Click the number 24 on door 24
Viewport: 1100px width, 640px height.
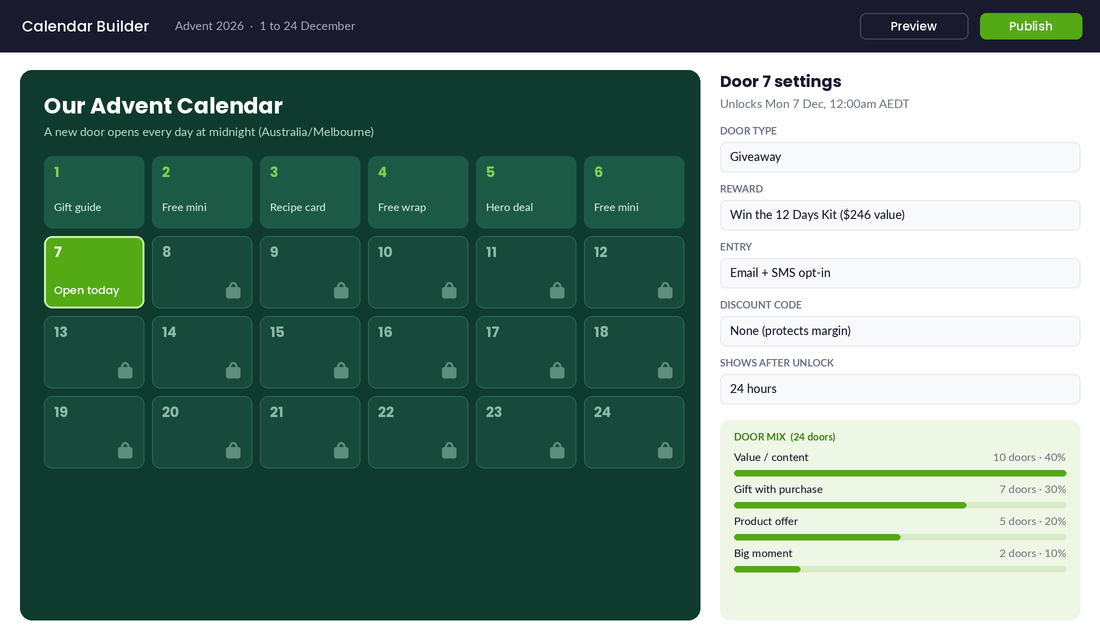coord(602,412)
